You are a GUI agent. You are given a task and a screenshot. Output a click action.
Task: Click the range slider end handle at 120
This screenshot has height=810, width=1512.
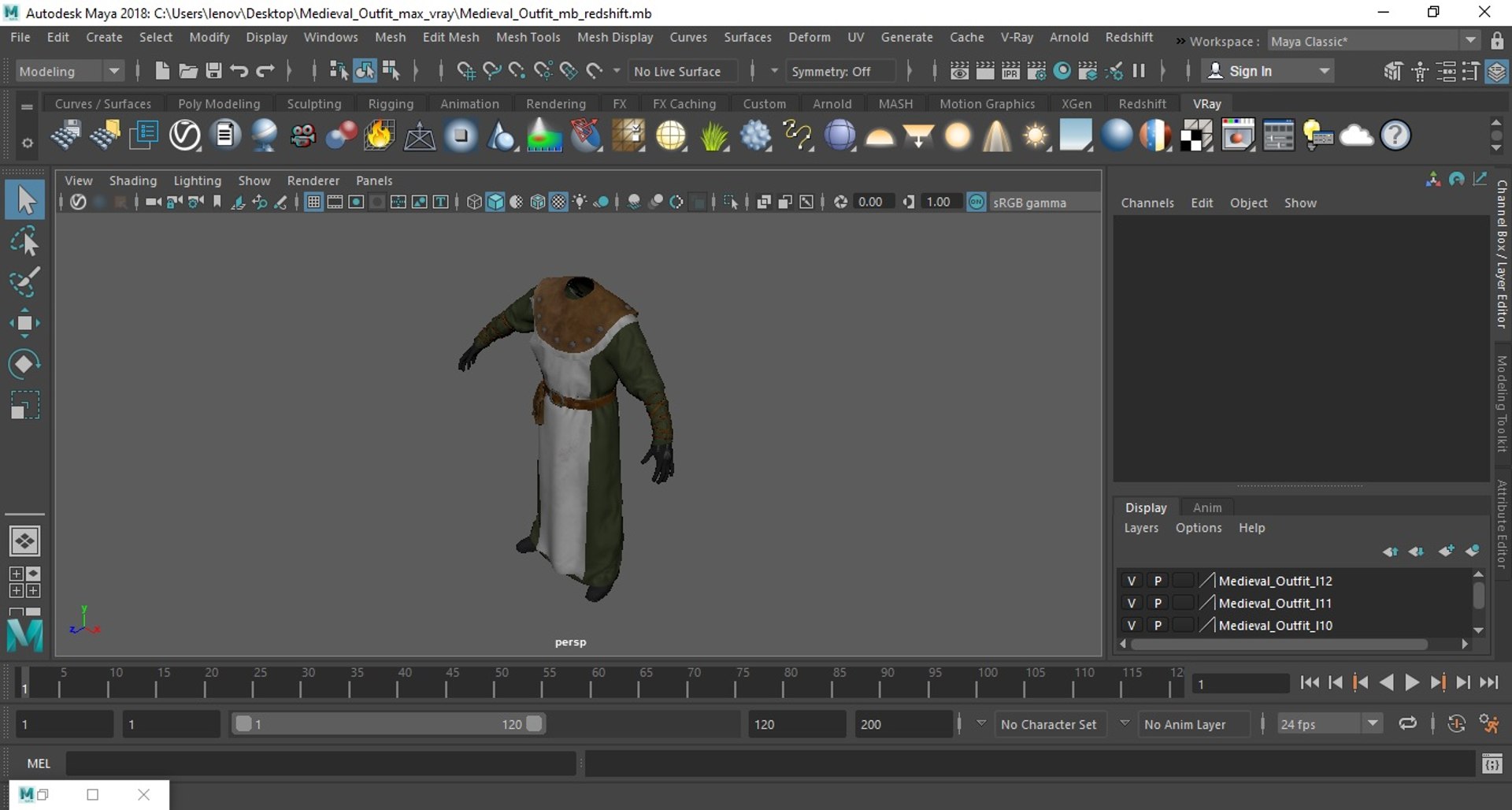(534, 723)
